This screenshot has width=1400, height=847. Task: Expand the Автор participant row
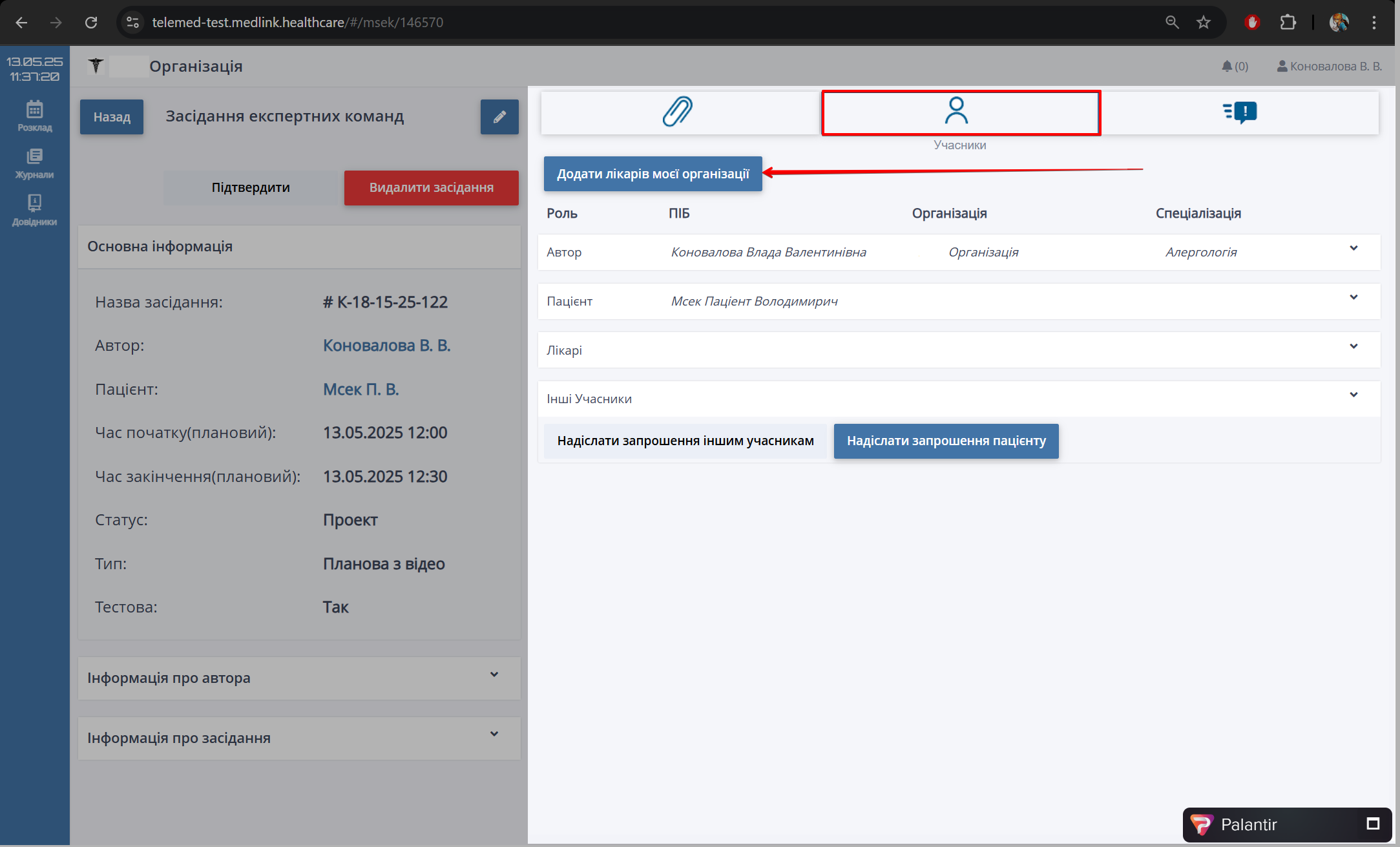click(x=1353, y=249)
